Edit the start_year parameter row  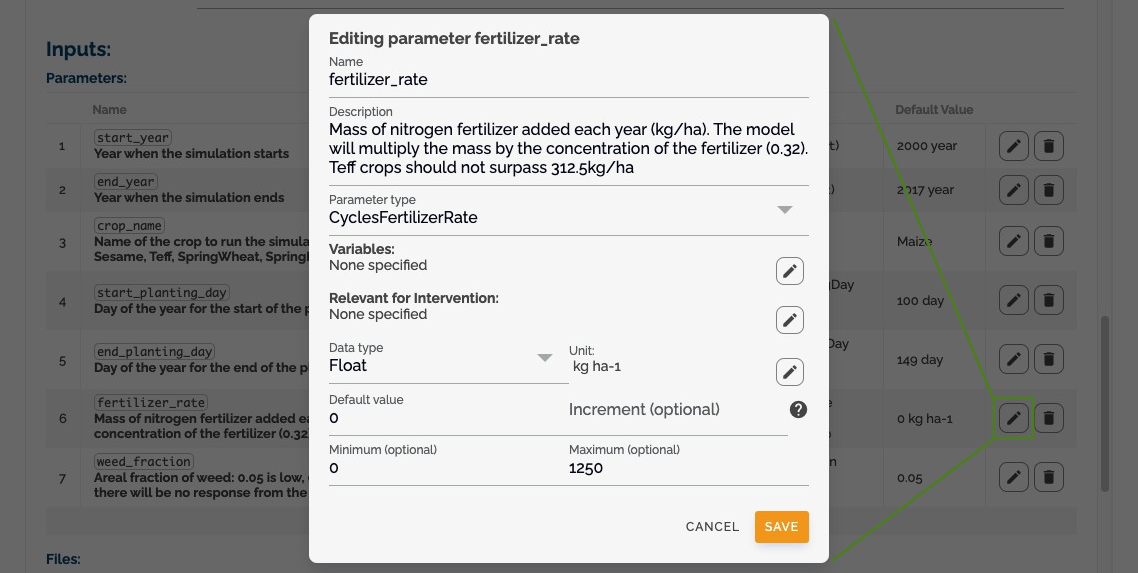click(1013, 146)
